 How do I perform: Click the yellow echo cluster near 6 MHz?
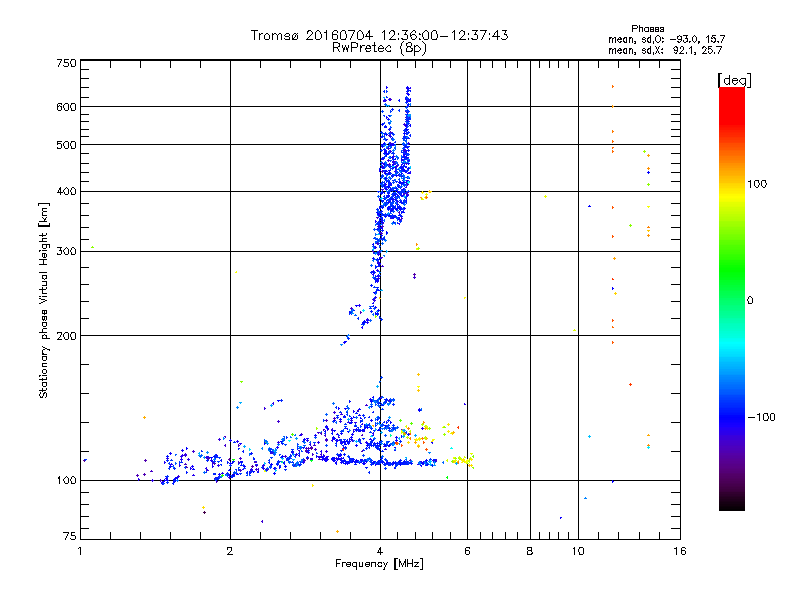click(x=463, y=461)
